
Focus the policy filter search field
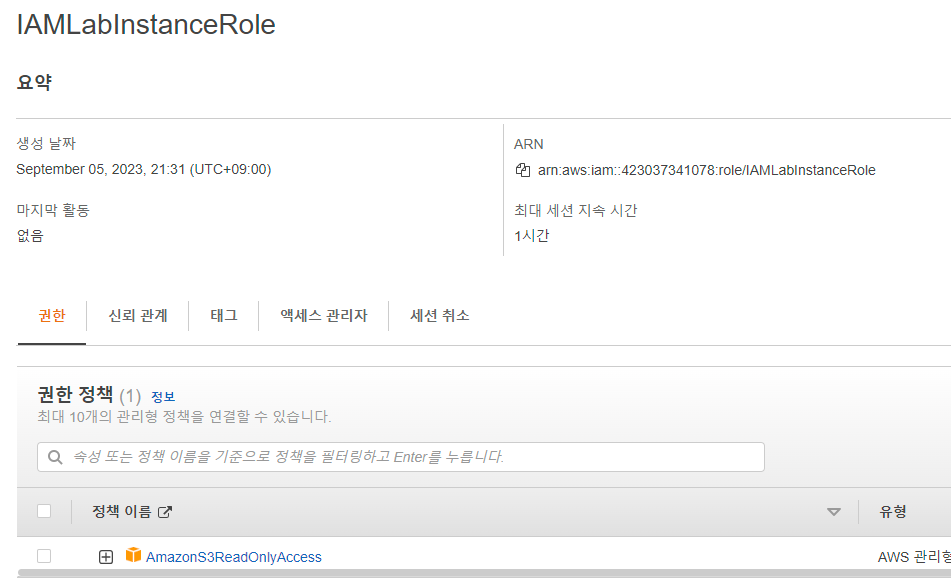(x=401, y=457)
